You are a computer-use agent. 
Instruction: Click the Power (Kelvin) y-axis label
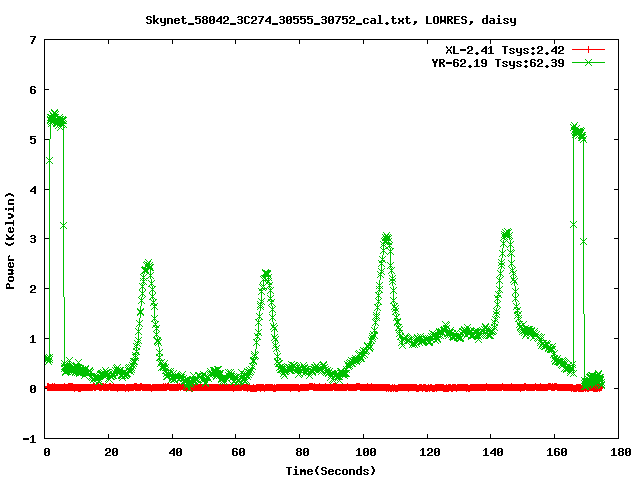(10, 241)
